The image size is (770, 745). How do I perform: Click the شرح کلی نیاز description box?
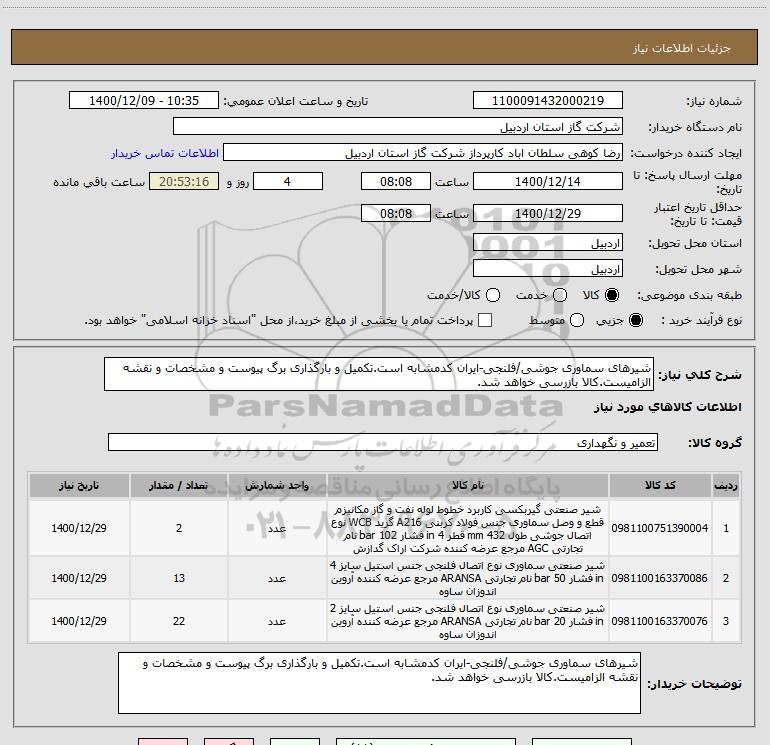(379, 375)
